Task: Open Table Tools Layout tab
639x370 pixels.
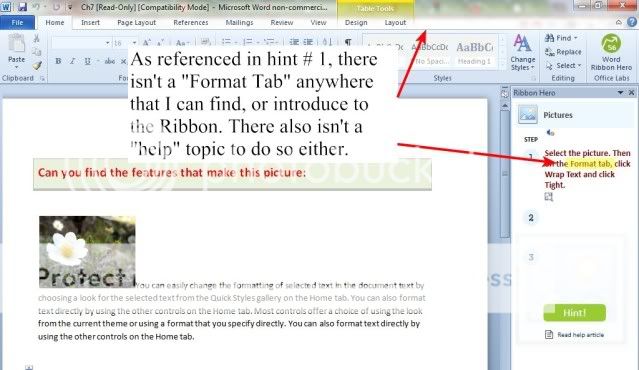Action: (395, 22)
